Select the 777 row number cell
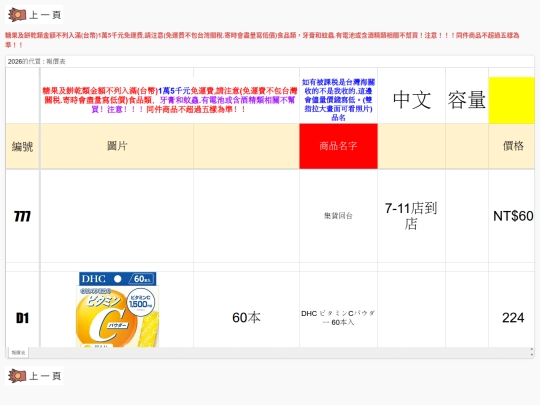 tap(22, 216)
